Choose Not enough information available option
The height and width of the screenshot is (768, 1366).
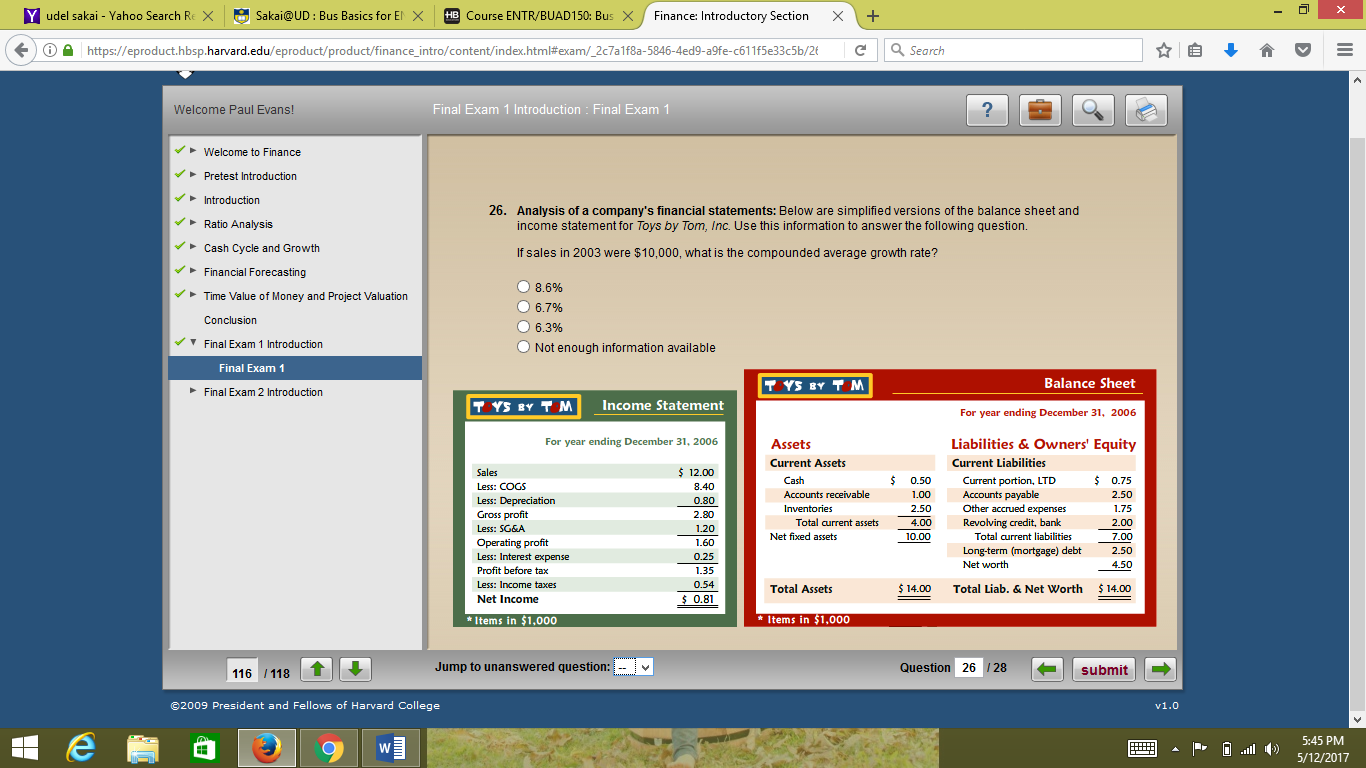pos(523,348)
